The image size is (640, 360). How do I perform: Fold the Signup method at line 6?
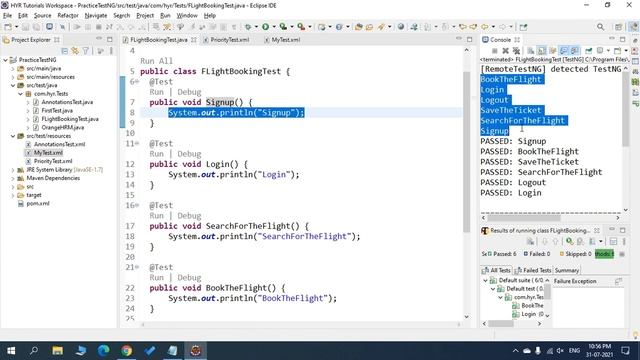[137, 82]
